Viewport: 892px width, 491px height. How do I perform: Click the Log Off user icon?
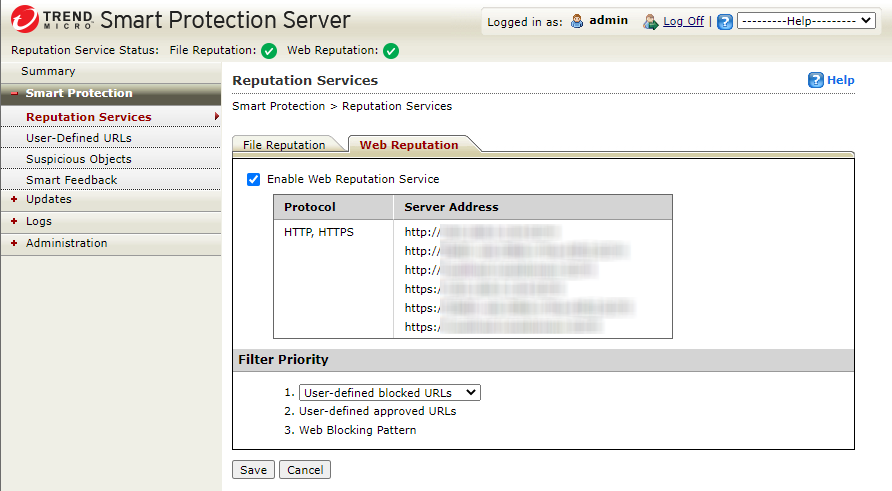pyautogui.click(x=651, y=21)
